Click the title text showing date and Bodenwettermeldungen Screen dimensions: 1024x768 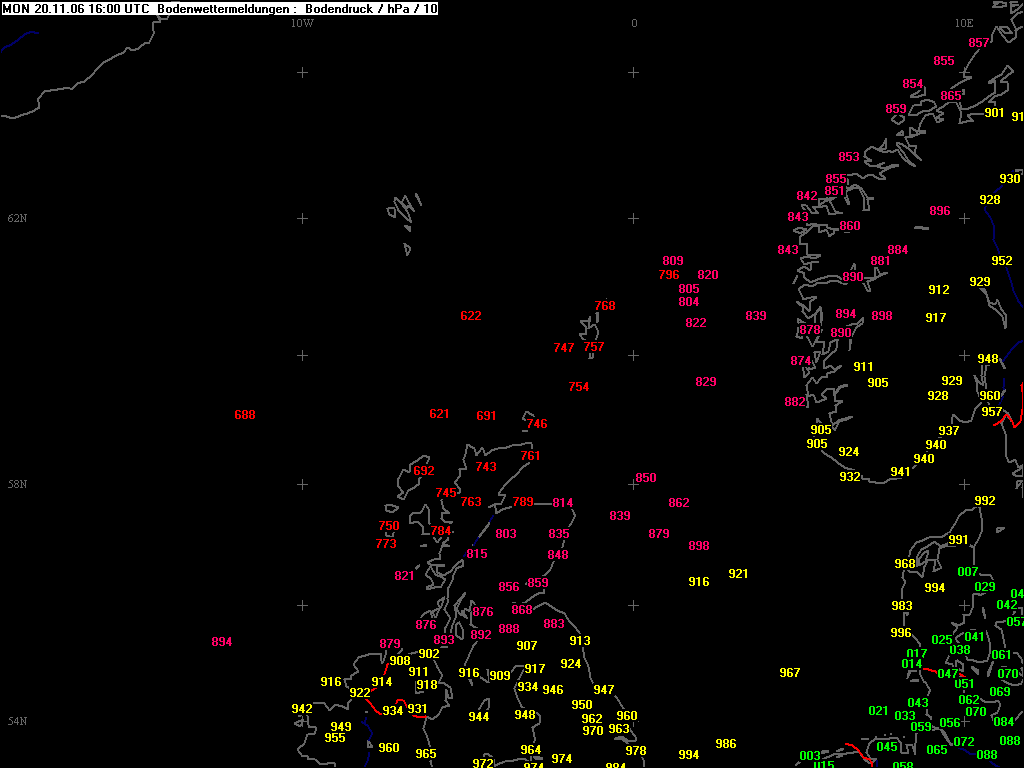219,8
